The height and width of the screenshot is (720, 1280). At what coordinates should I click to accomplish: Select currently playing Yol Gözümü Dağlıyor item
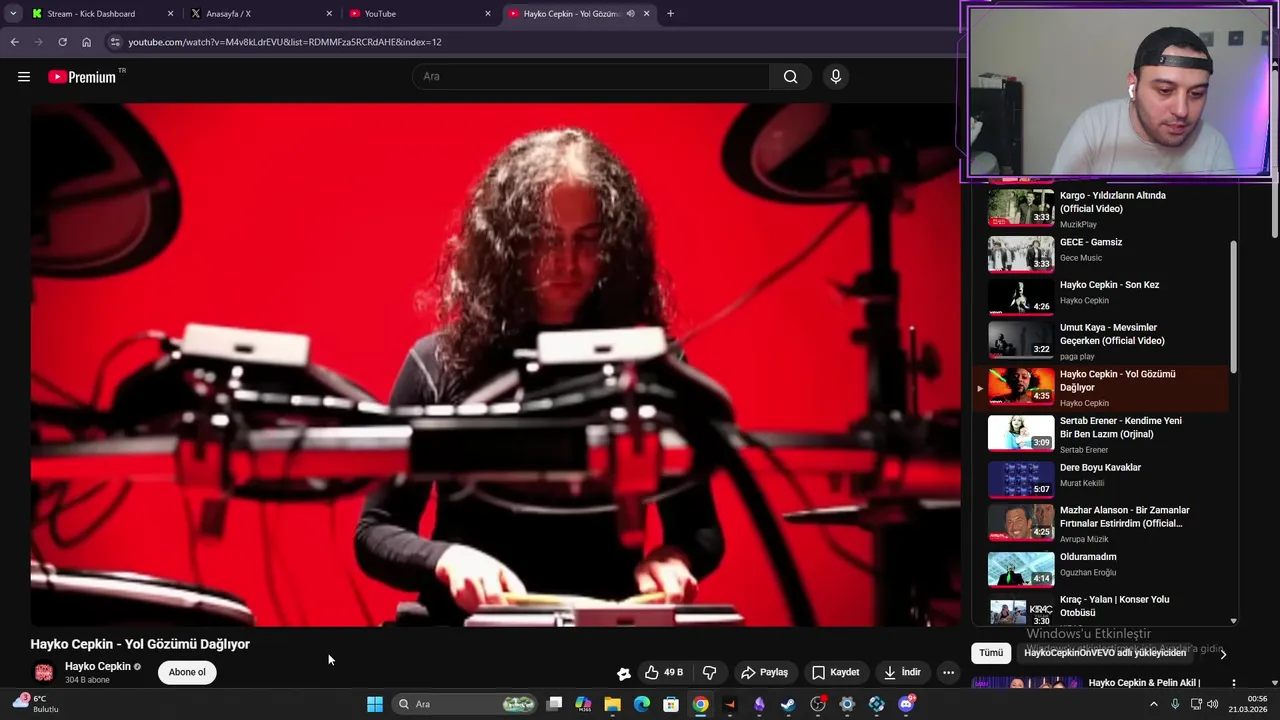1100,388
